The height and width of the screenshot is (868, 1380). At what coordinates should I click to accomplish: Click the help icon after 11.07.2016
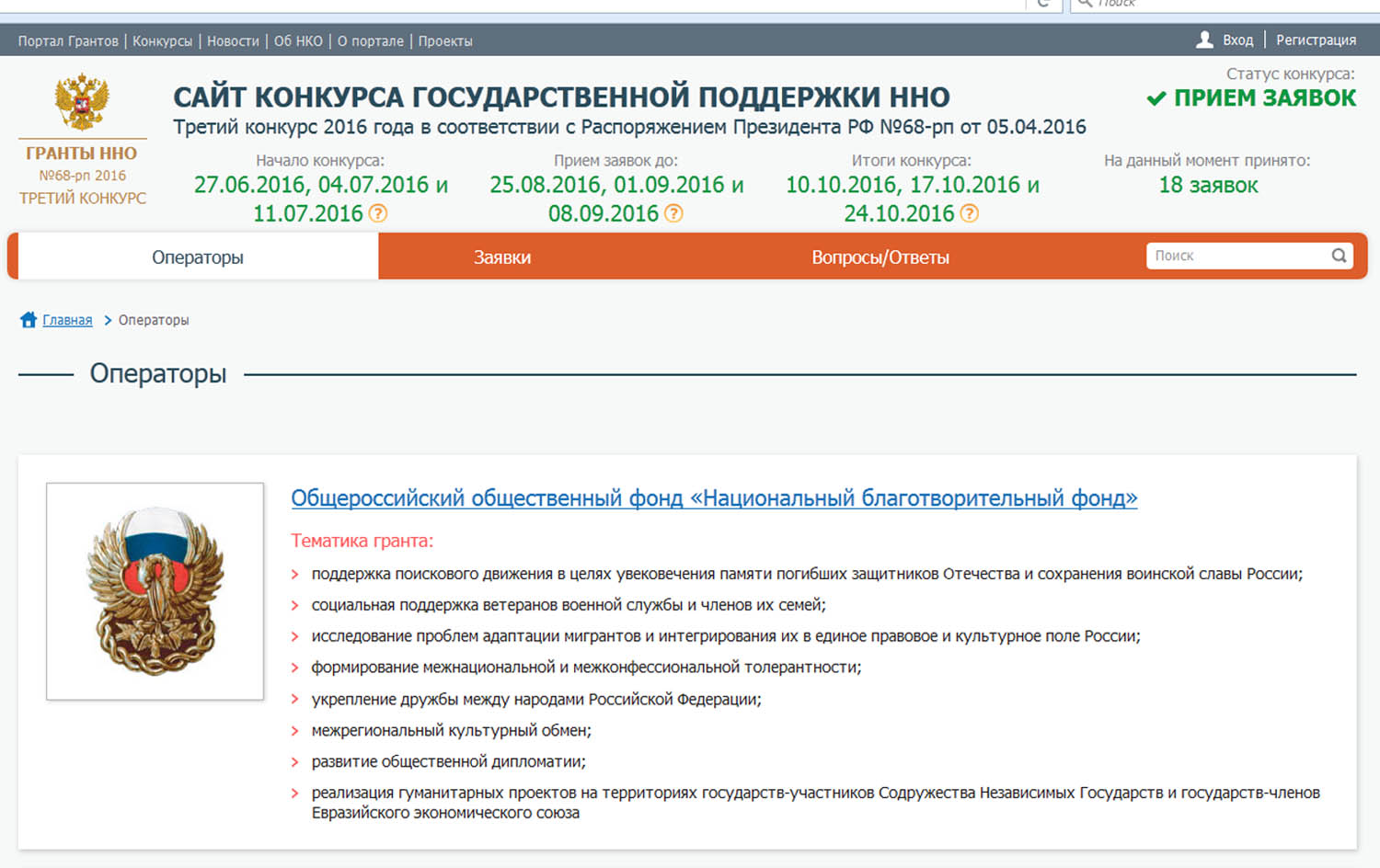[378, 213]
